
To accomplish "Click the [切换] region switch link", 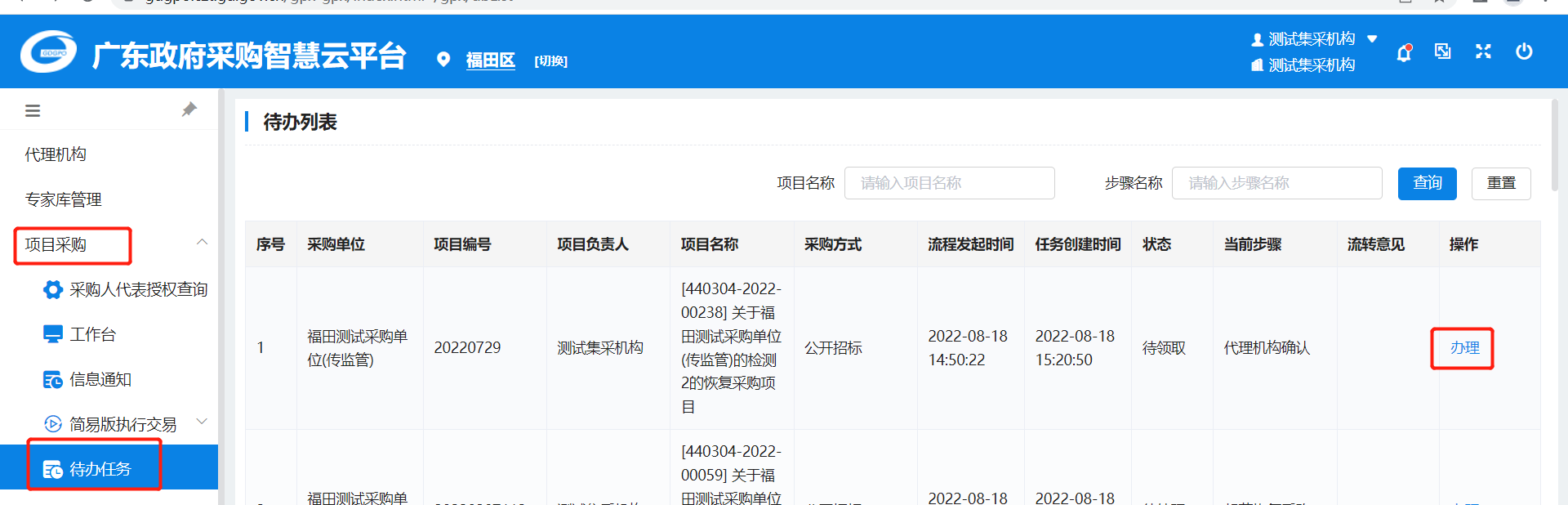I will pyautogui.click(x=550, y=61).
